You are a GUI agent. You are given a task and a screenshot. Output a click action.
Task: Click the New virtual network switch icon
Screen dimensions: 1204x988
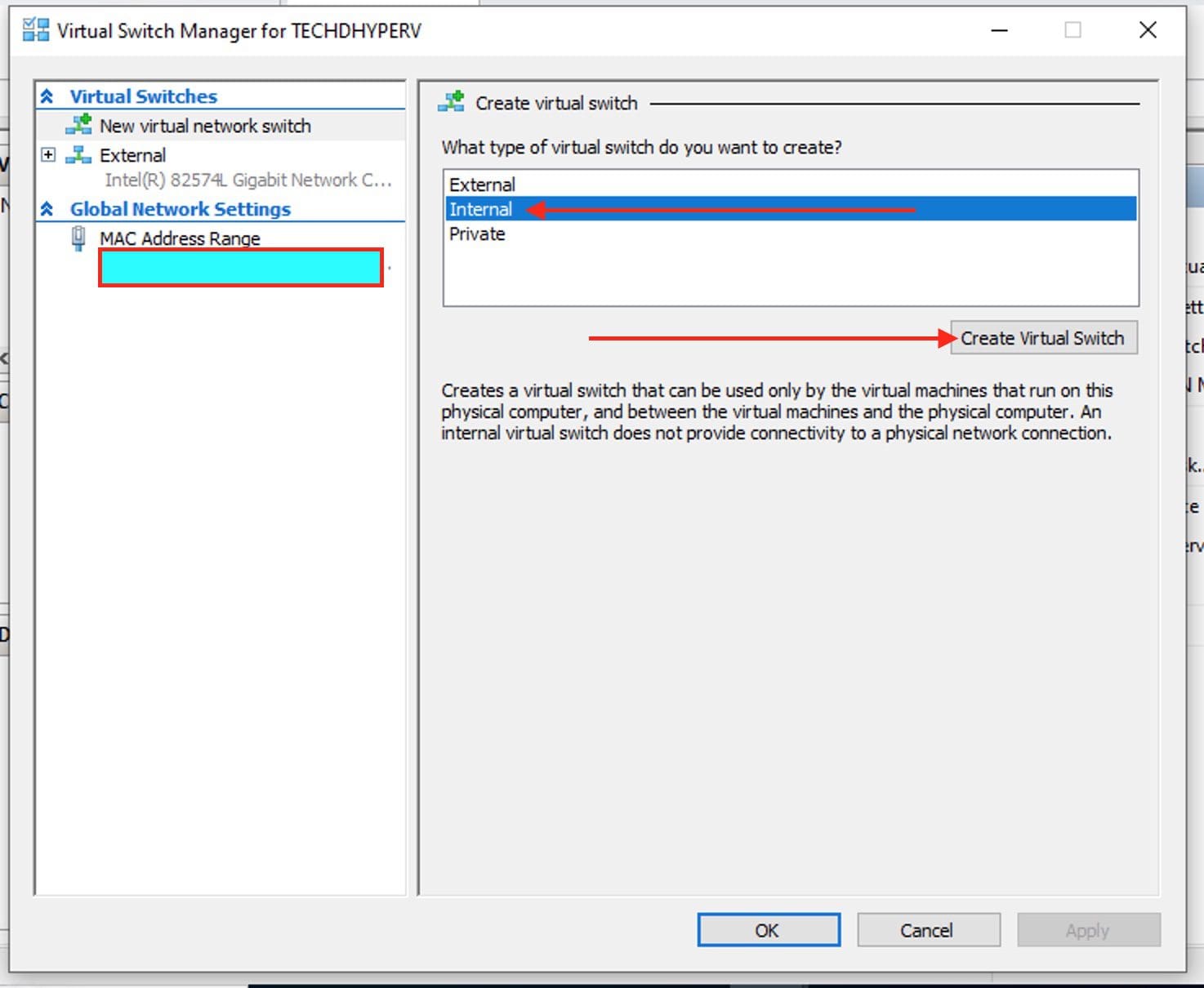point(78,125)
